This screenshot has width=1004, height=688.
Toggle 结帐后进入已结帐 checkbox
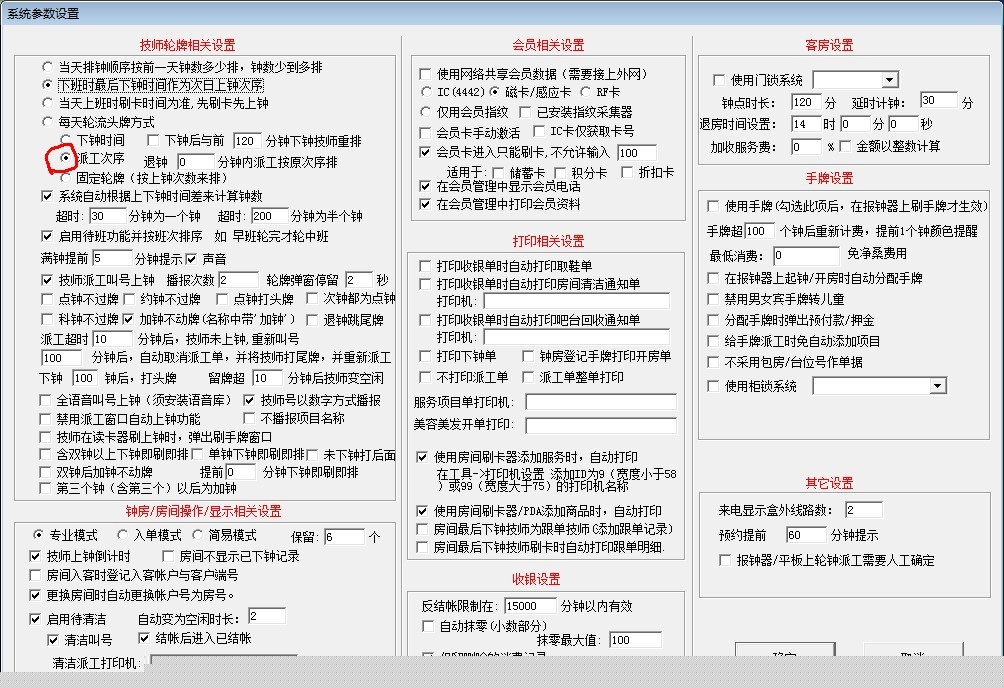(144, 638)
